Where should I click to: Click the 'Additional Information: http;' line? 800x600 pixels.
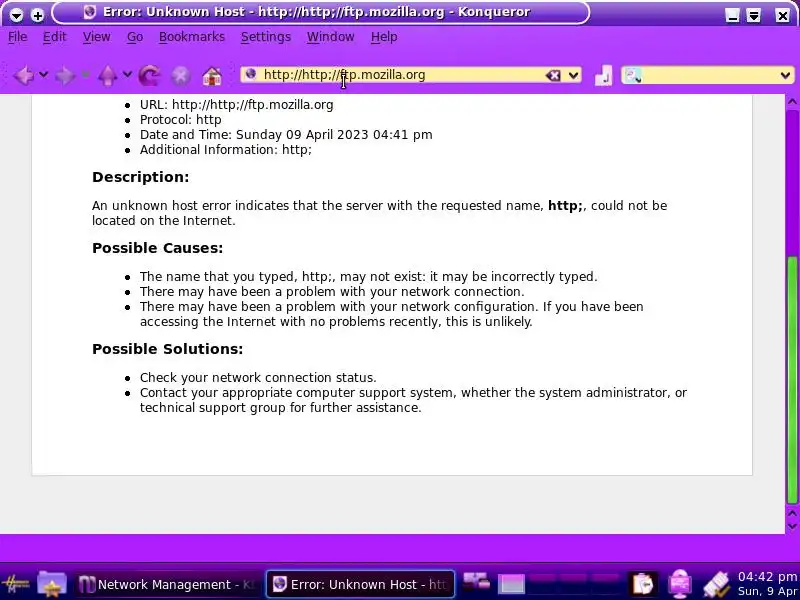226,149
